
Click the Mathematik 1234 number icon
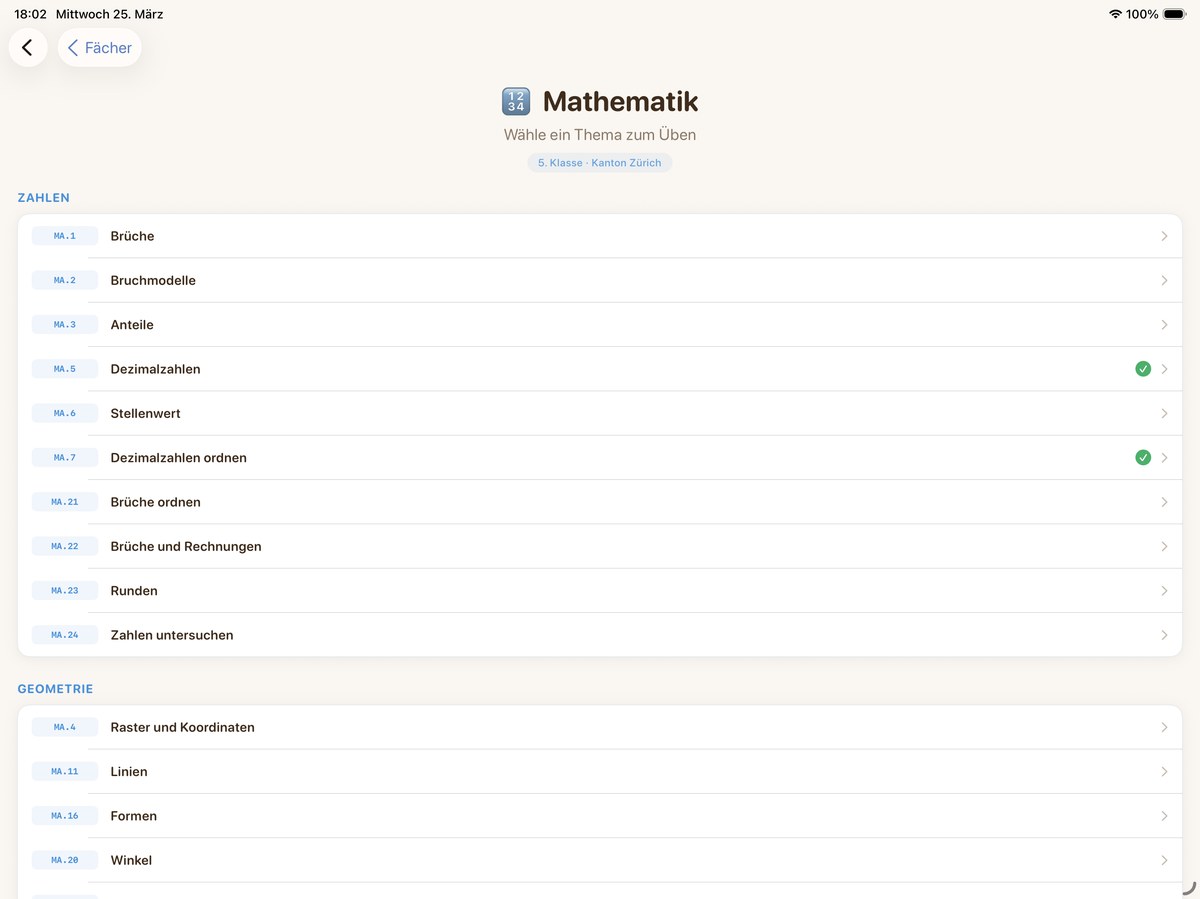[516, 101]
